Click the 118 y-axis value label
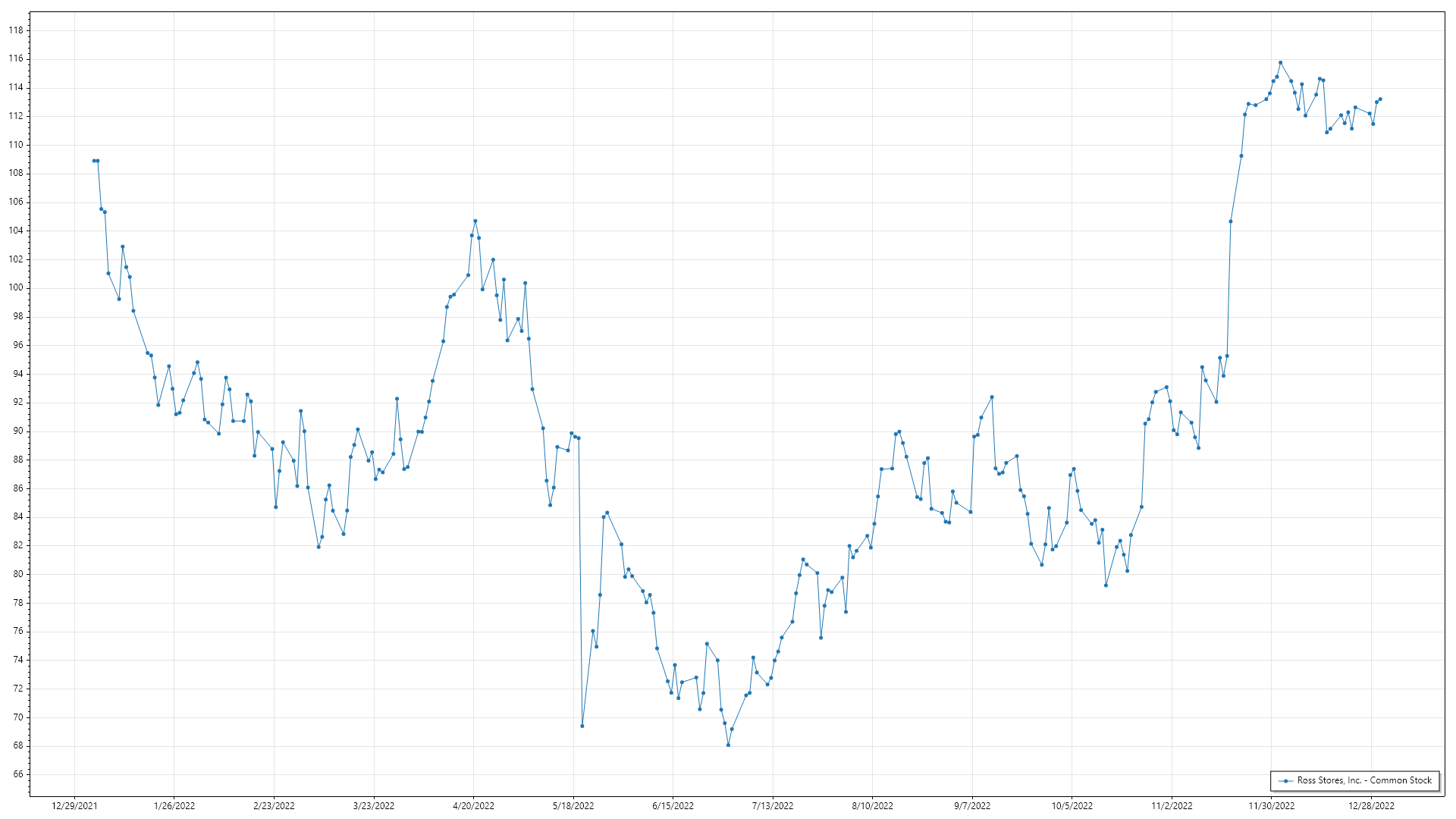The width and height of the screenshot is (1456, 819). pos(16,30)
